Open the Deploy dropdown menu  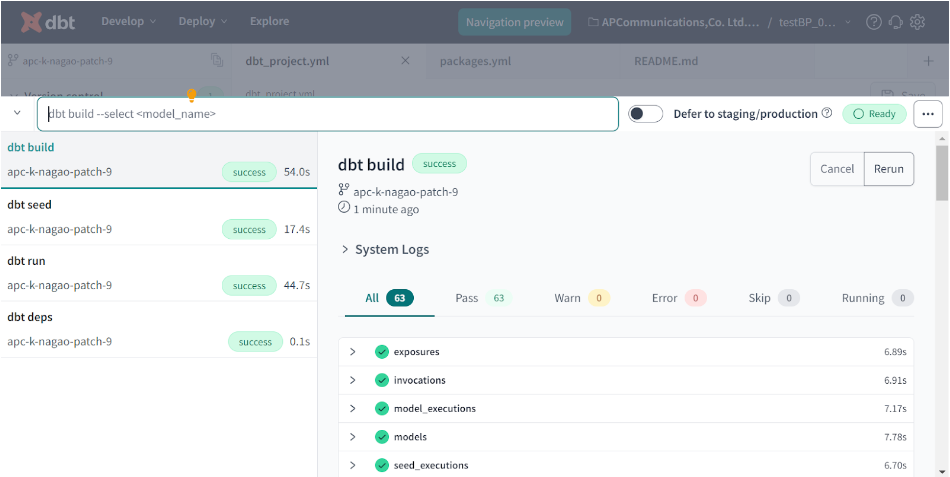click(203, 21)
